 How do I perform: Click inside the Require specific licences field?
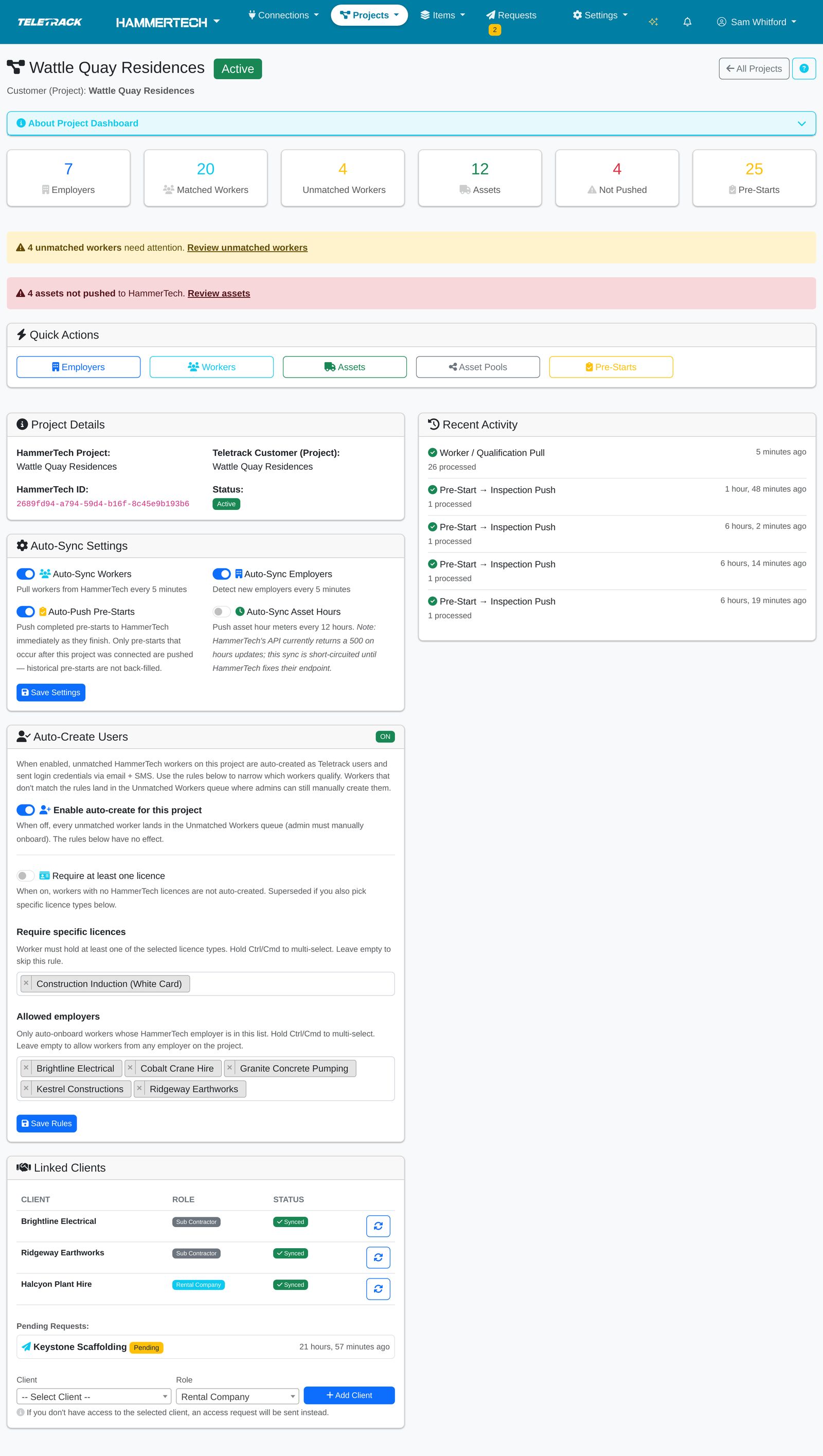click(x=206, y=984)
